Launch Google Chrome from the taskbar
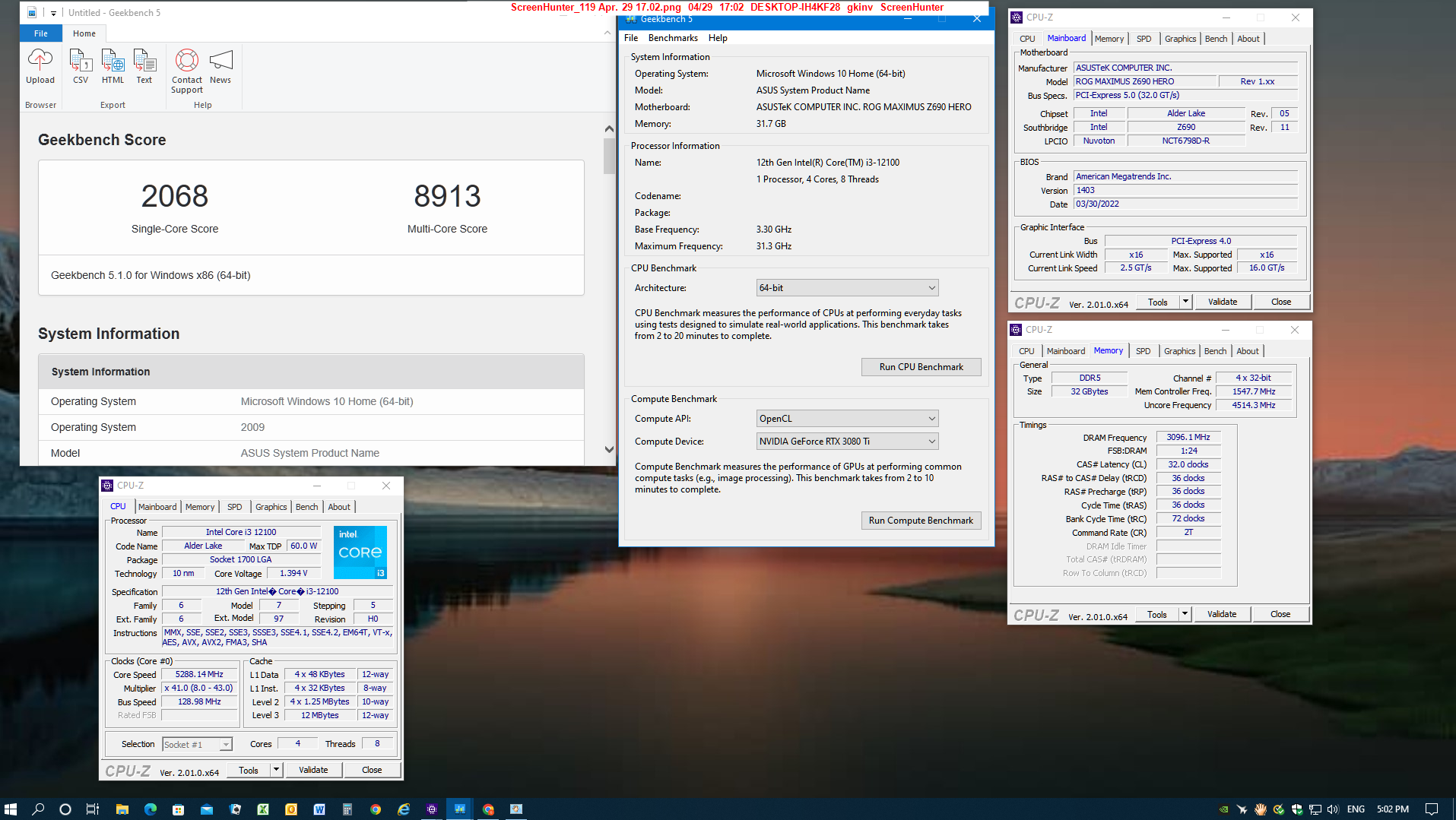 pyautogui.click(x=375, y=809)
